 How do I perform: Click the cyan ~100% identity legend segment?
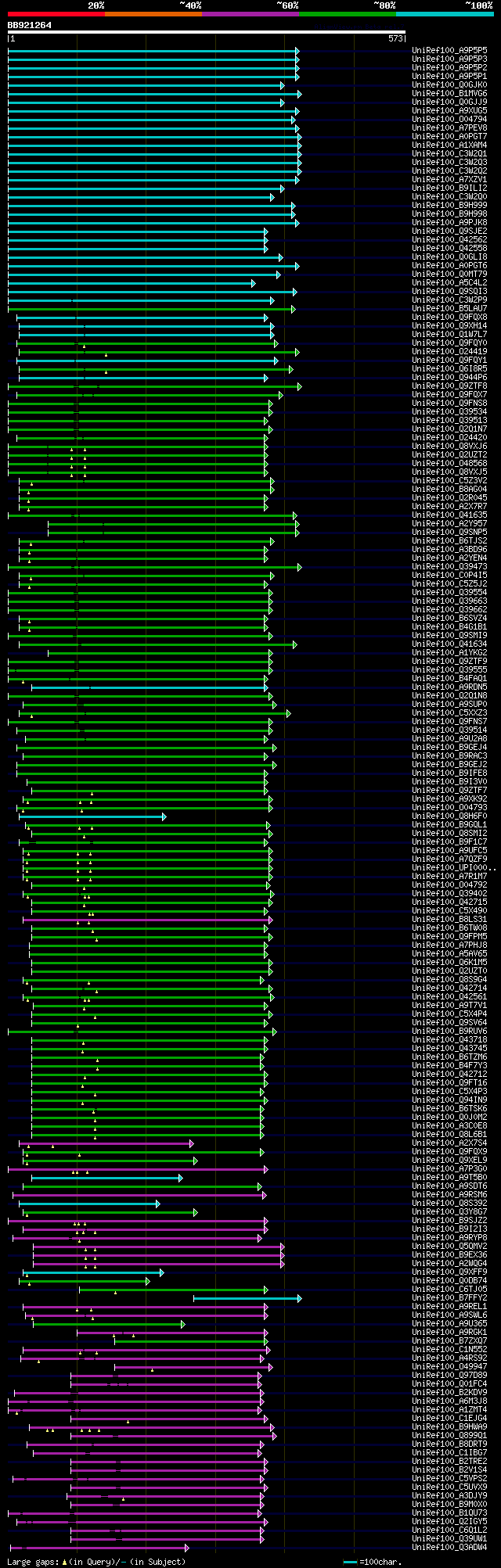[x=444, y=14]
